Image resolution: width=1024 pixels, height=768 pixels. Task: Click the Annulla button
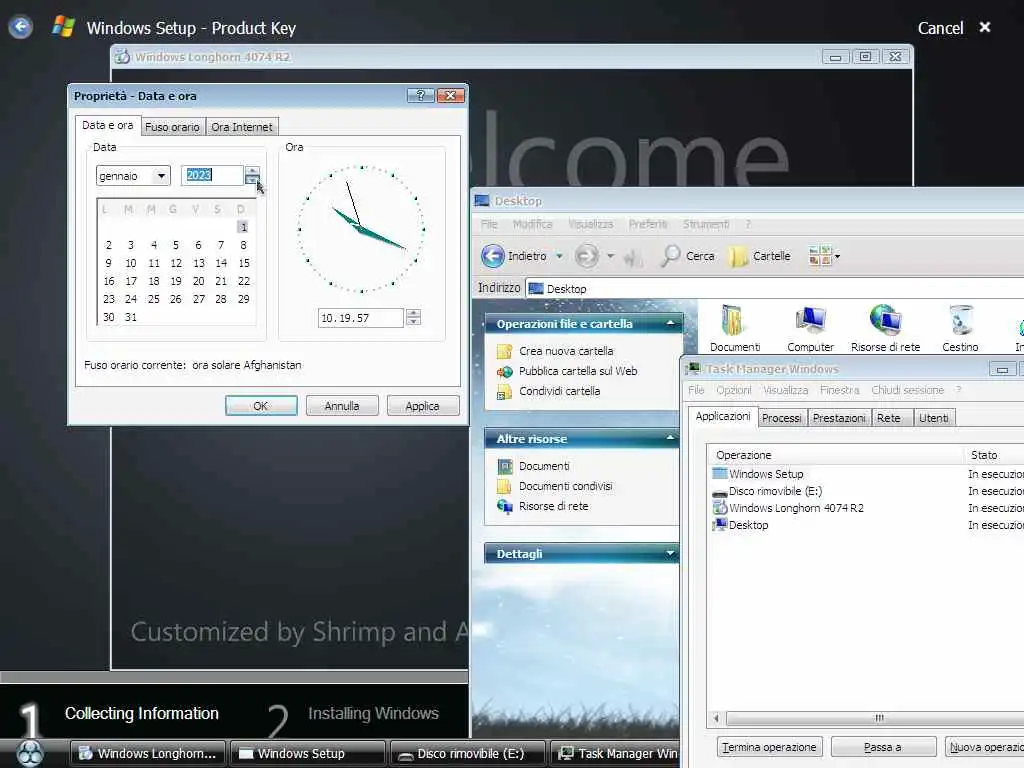point(342,406)
